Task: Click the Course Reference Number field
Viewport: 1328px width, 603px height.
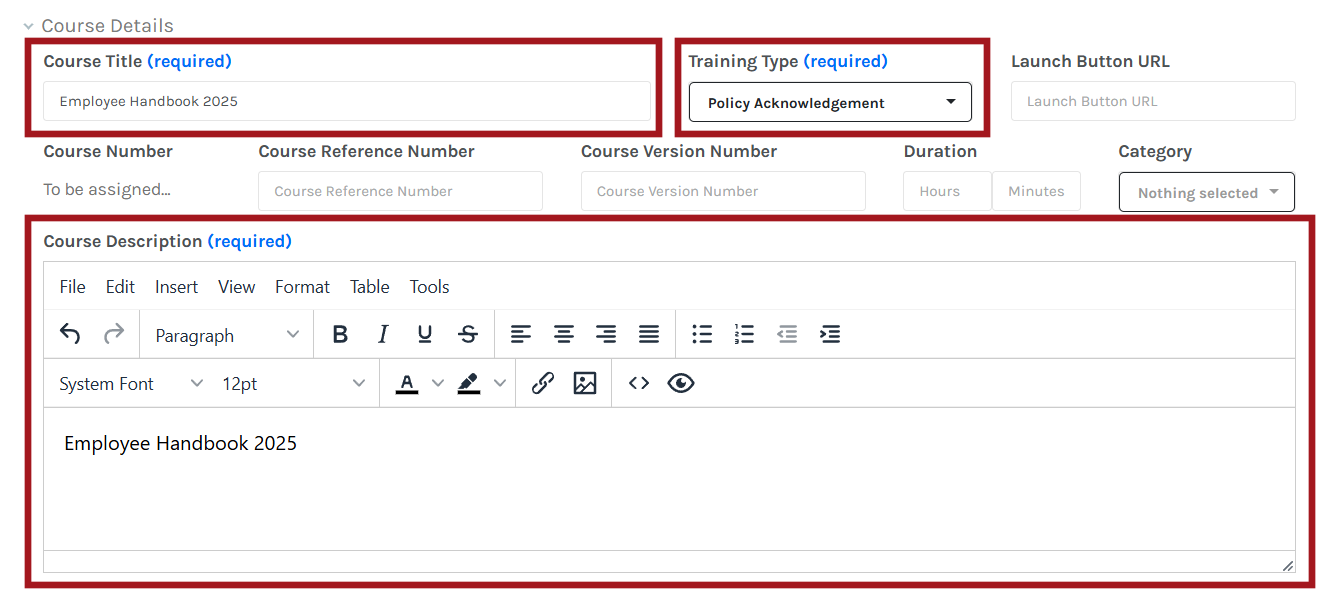Action: point(400,191)
